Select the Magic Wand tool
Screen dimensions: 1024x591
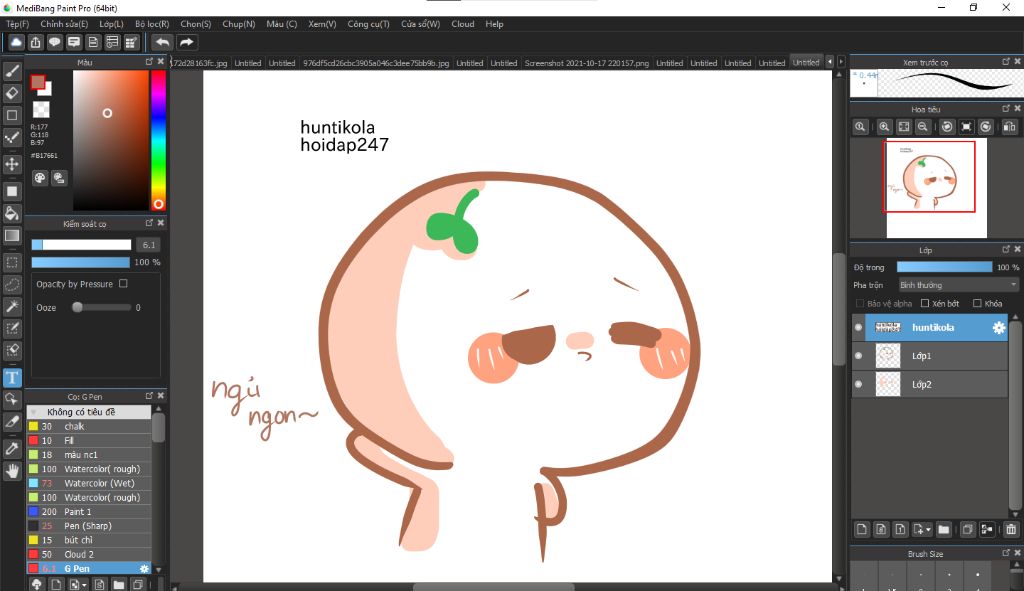pyautogui.click(x=12, y=306)
